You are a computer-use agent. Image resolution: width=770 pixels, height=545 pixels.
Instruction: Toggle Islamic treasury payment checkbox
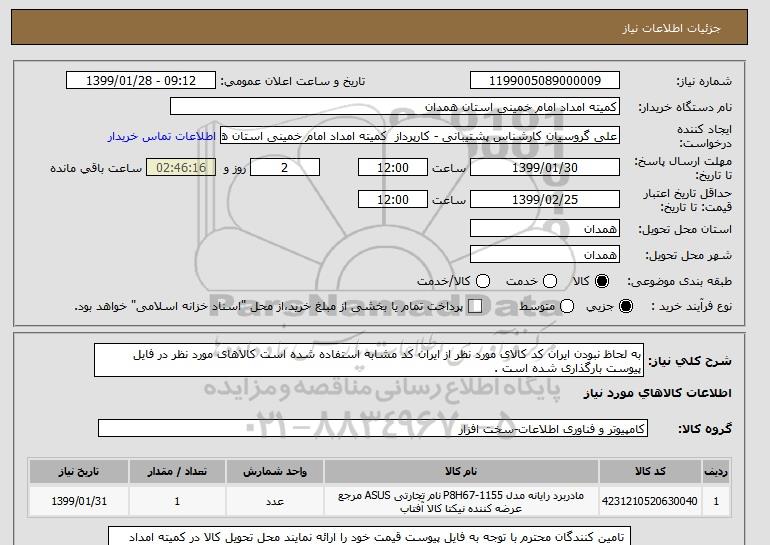click(x=475, y=306)
